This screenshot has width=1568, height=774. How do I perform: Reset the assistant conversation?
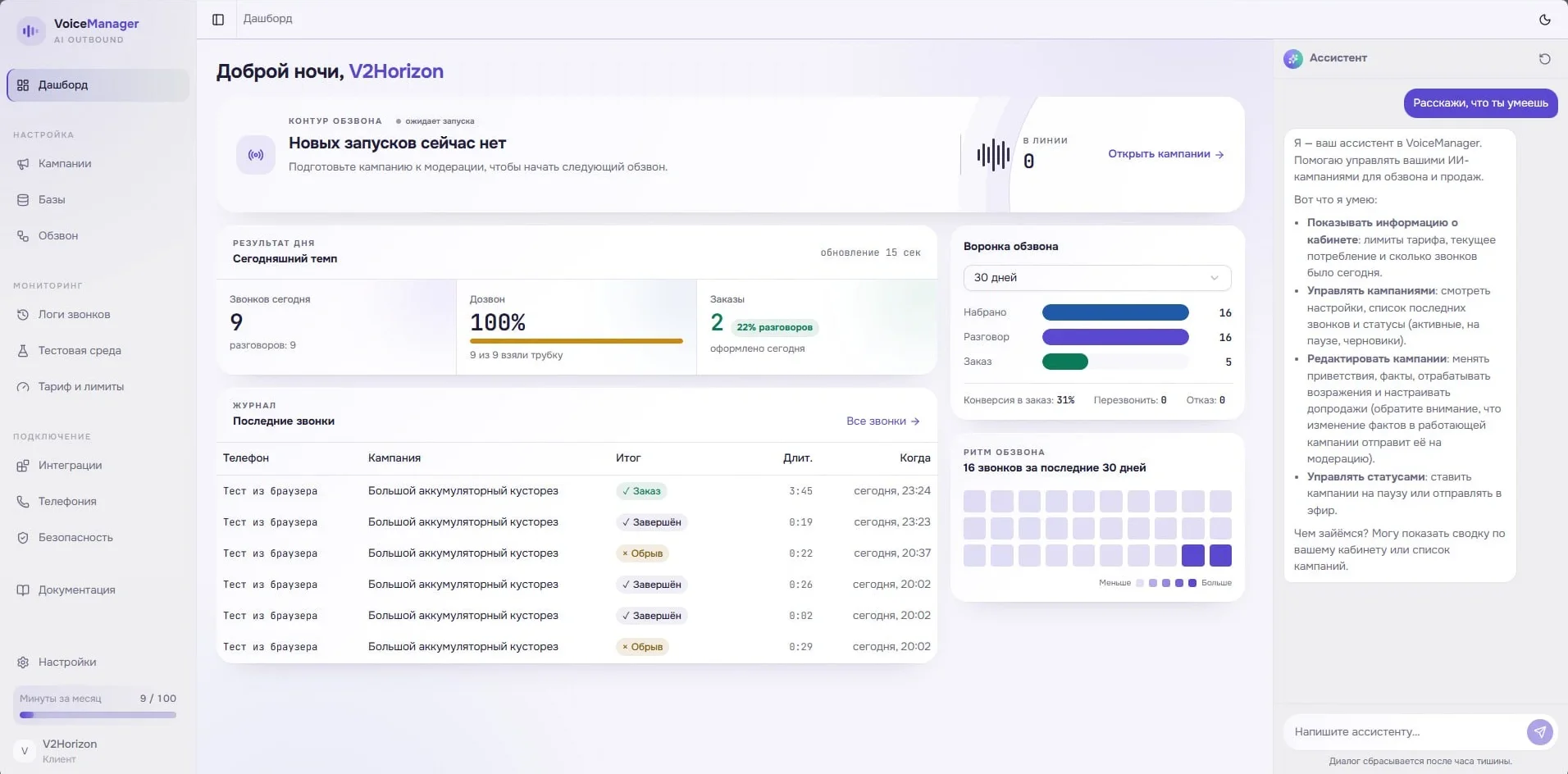[1544, 58]
